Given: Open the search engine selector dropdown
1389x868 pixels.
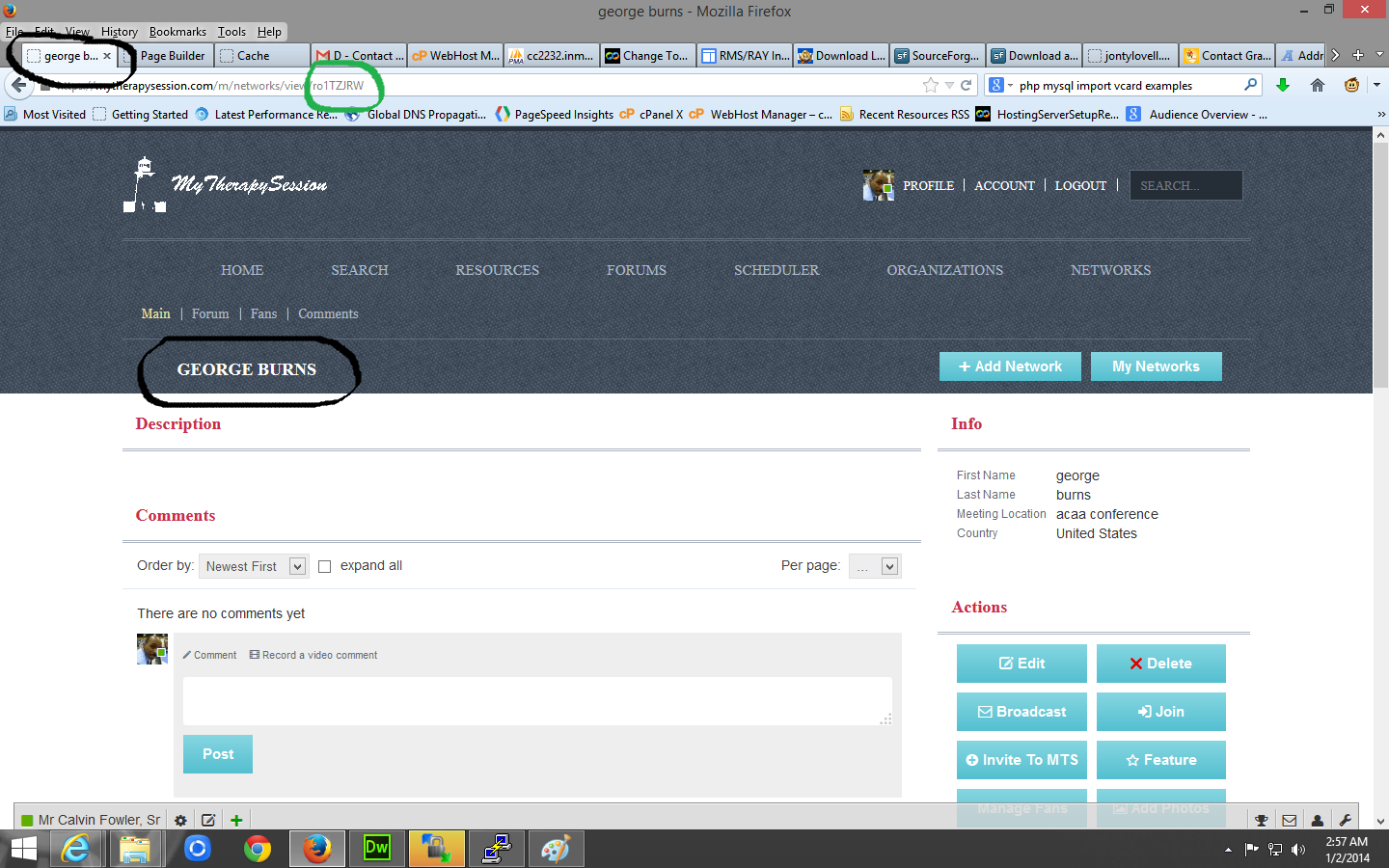Looking at the screenshot, I should tap(1001, 85).
